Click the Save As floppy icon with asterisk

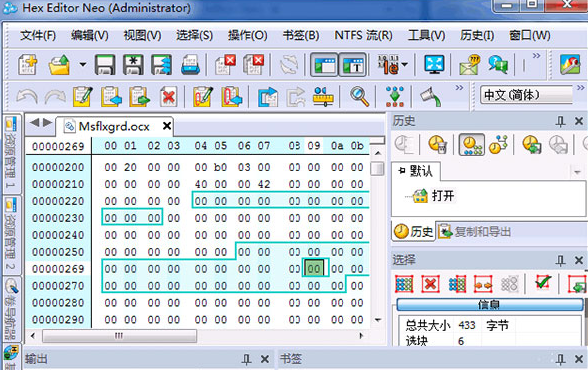(133, 64)
